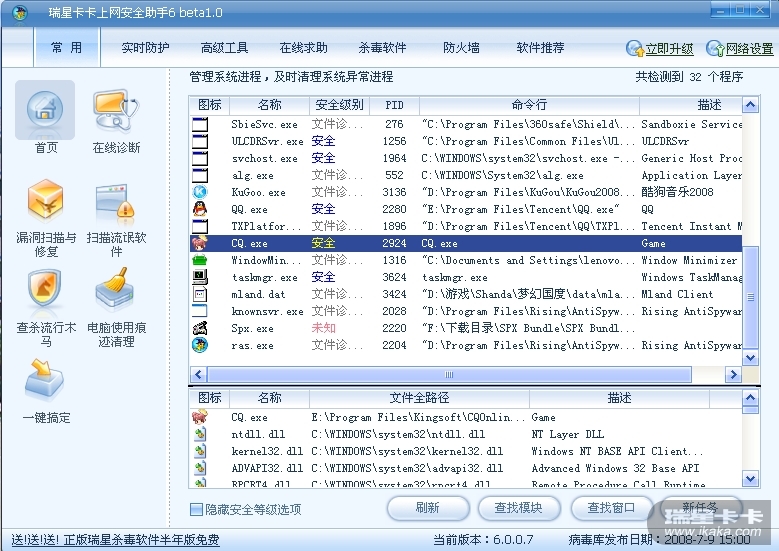
Task: Click CQ.exe icon in module list
Action: [x=200, y=416]
